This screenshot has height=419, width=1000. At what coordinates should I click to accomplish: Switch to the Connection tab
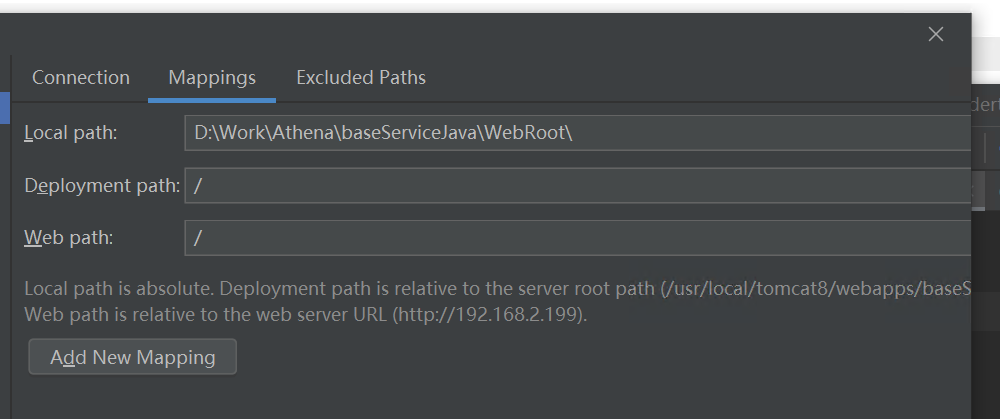pyautogui.click(x=80, y=78)
